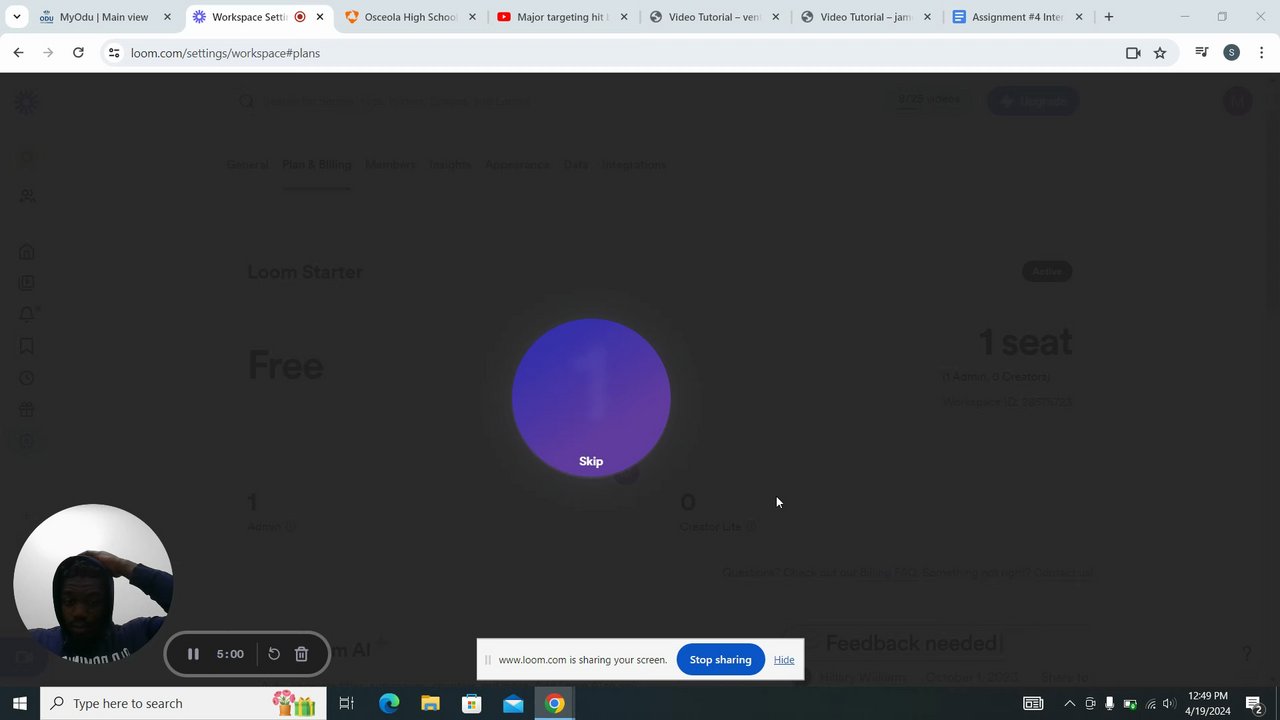This screenshot has width=1280, height=720.
Task: Open Task View on the taskbar
Action: 346,704
